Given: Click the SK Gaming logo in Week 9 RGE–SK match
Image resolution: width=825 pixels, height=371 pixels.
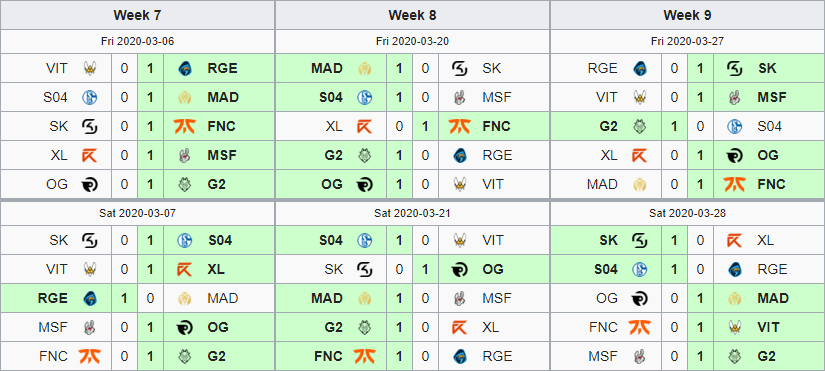Looking at the screenshot, I should tap(735, 68).
